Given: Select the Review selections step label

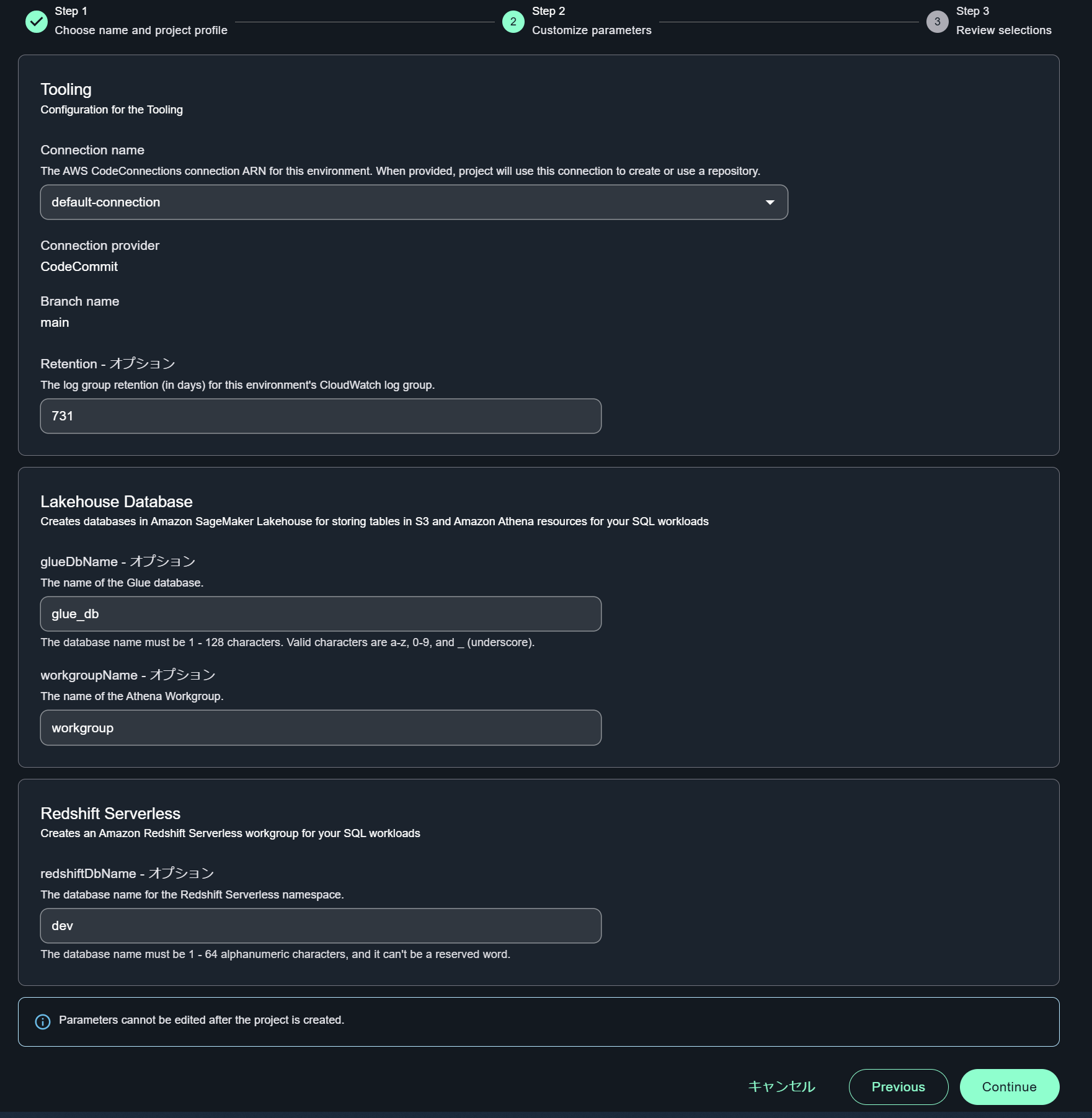Looking at the screenshot, I should (x=1004, y=30).
